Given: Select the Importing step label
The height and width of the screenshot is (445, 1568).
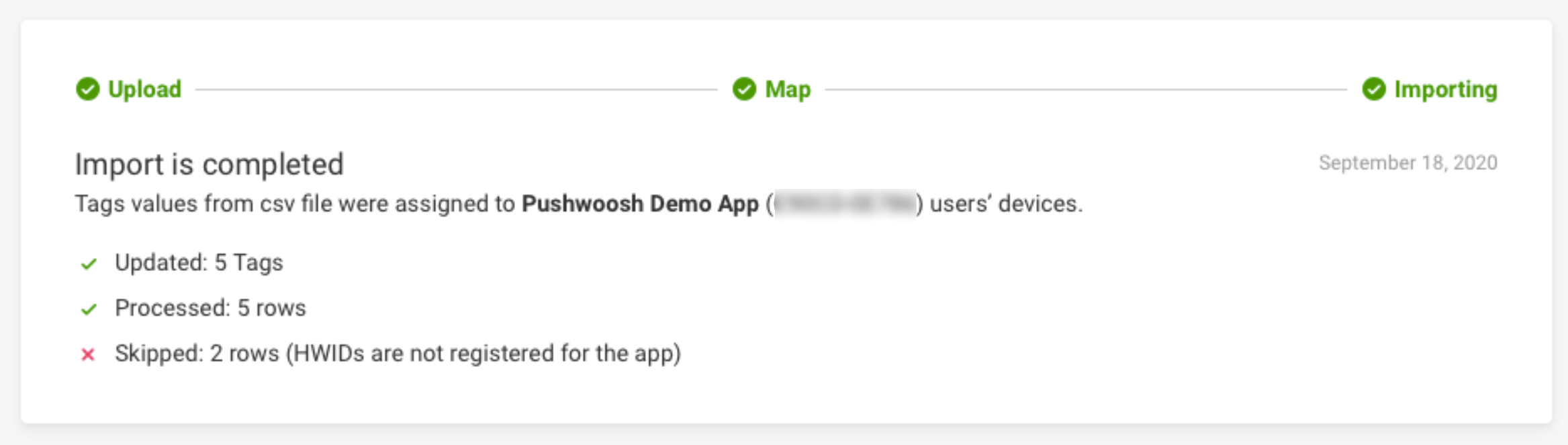Looking at the screenshot, I should (1445, 89).
